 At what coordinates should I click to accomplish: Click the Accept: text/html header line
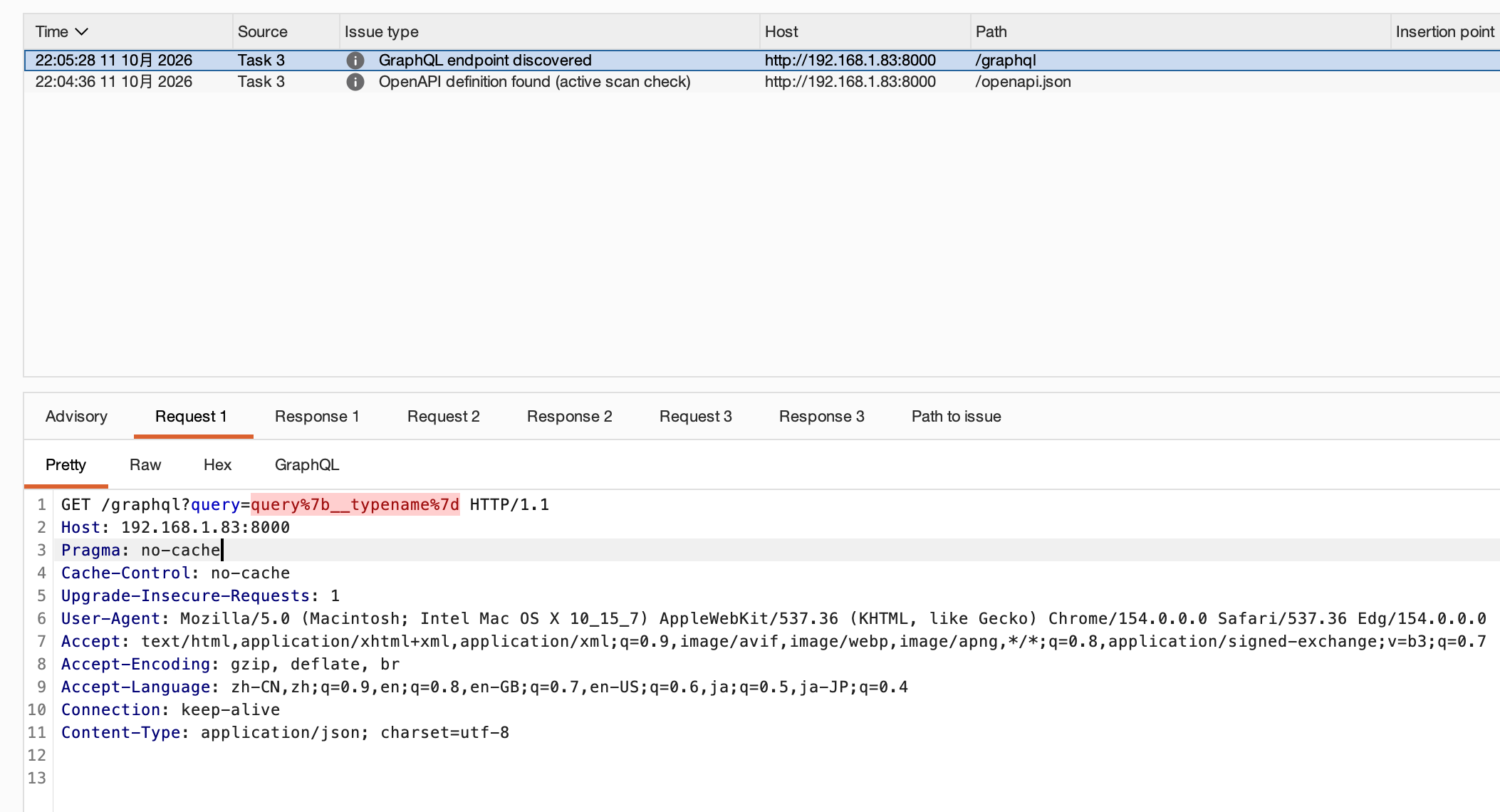point(774,642)
